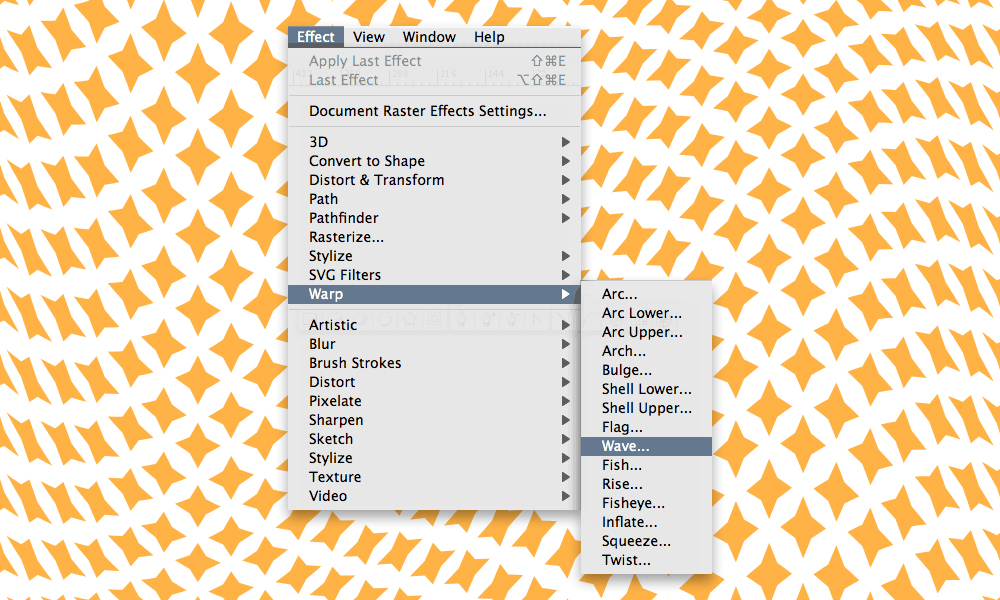
Task: Select the Twist warp effect
Action: click(x=623, y=560)
